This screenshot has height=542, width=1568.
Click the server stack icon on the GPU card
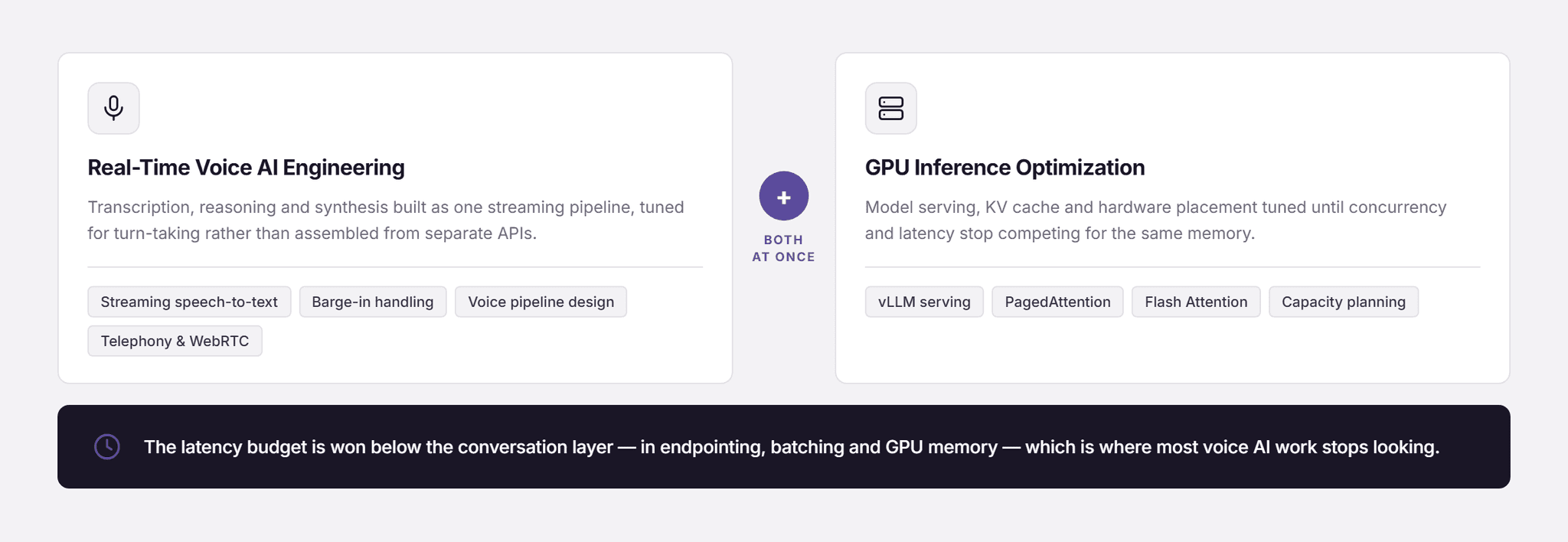click(891, 108)
